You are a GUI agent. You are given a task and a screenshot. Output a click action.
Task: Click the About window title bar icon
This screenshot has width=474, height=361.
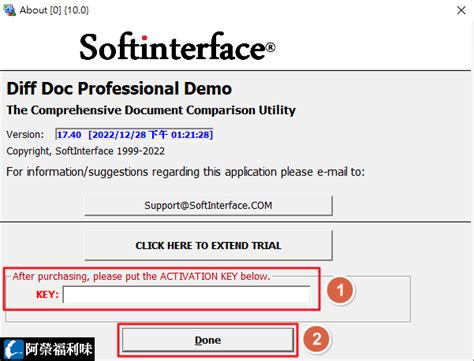point(9,10)
